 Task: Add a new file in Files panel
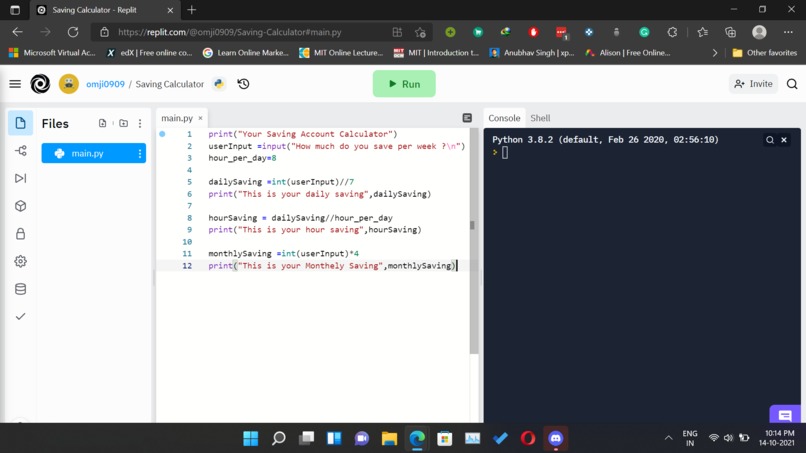pos(102,123)
